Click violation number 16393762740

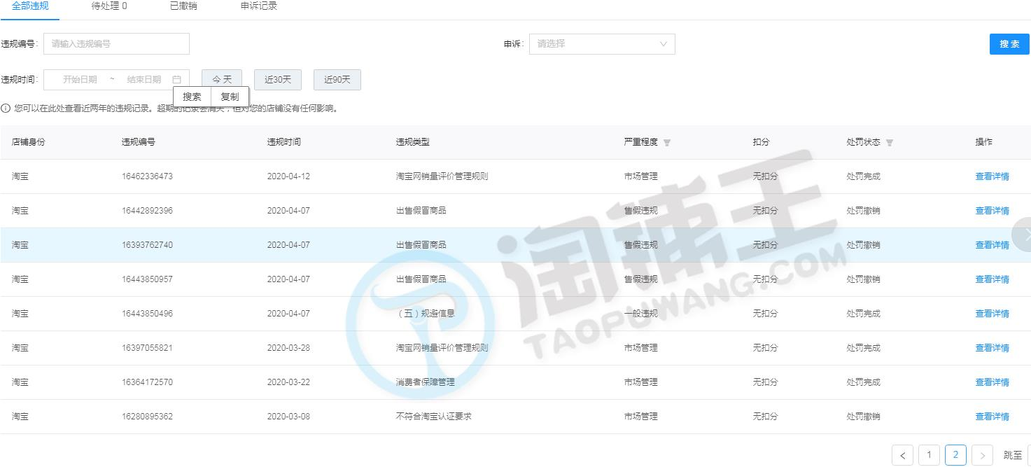click(147, 245)
